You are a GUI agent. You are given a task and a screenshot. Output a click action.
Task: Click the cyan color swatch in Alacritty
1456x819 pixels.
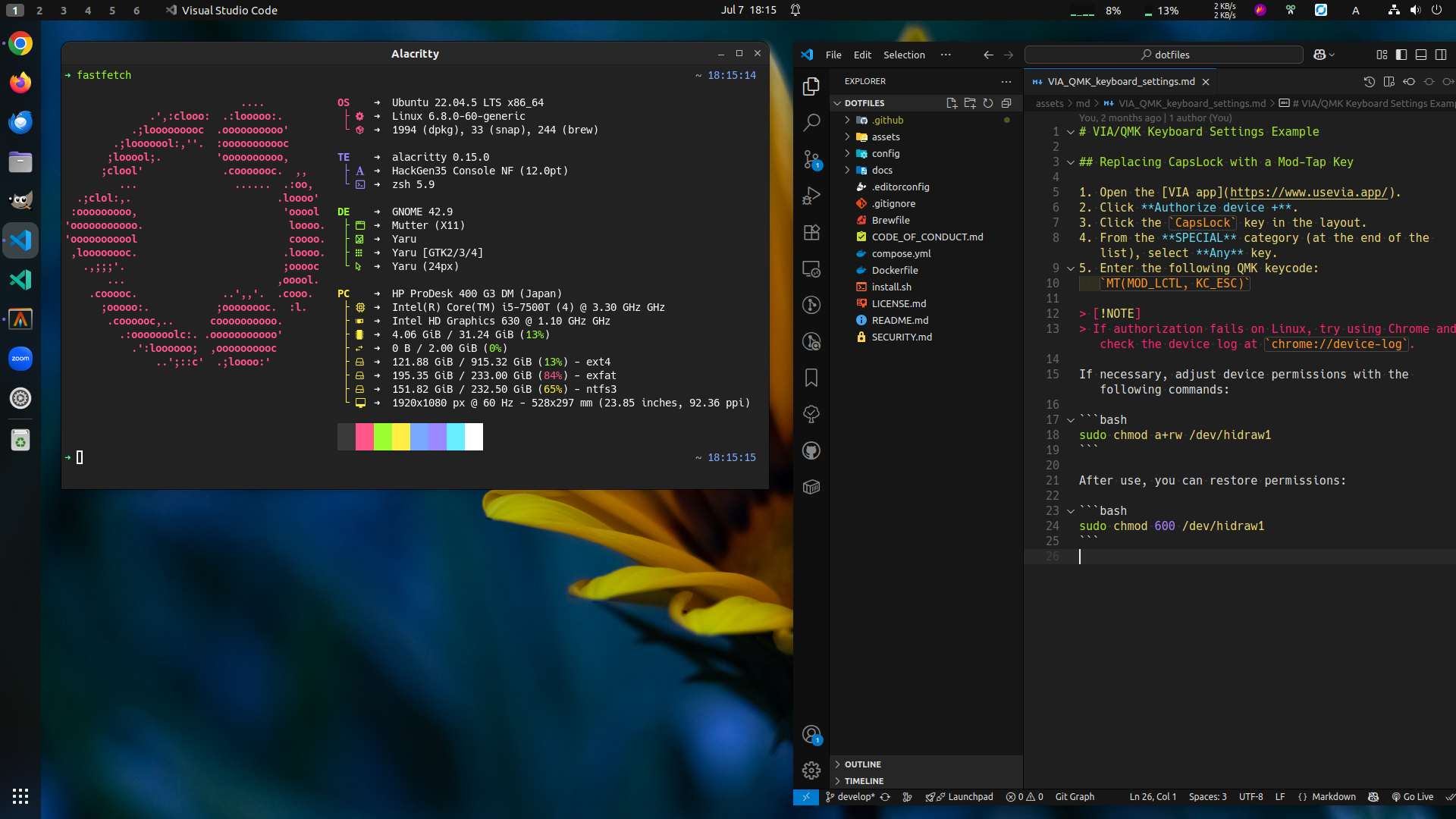pyautogui.click(x=455, y=437)
